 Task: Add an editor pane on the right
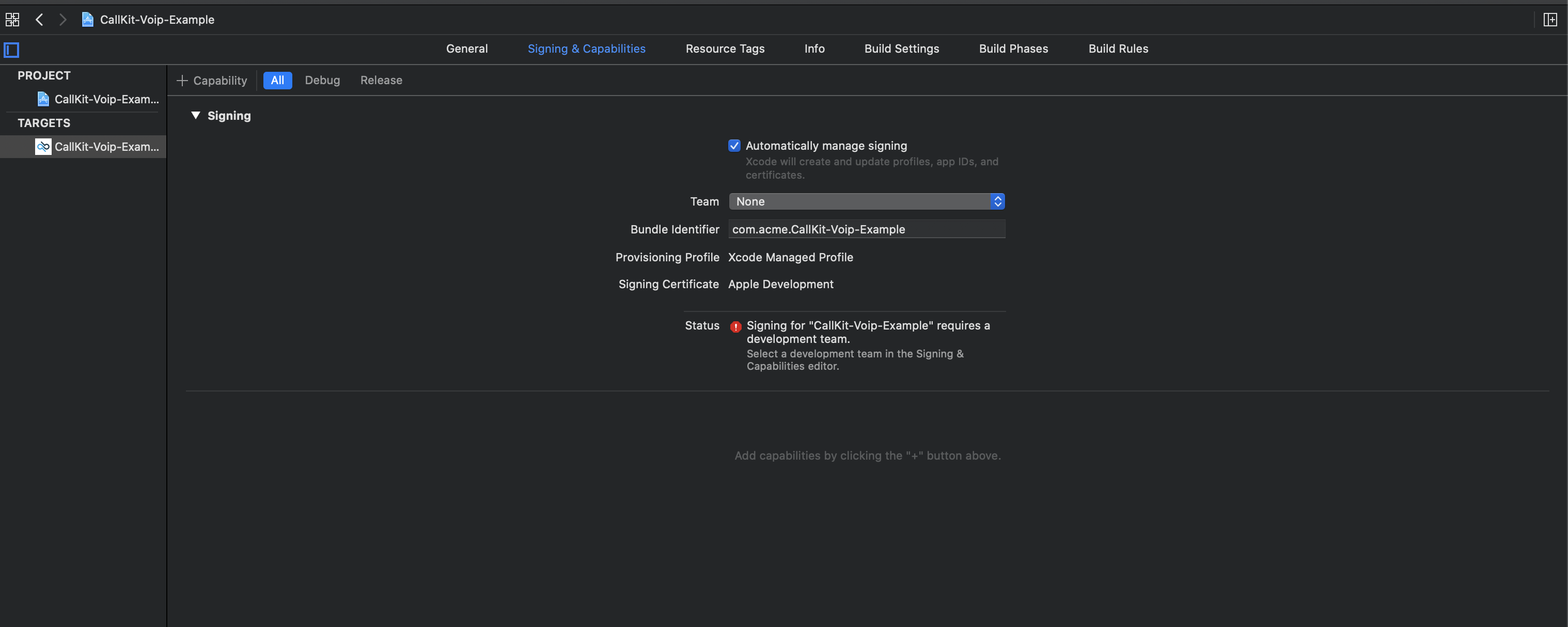point(1550,20)
